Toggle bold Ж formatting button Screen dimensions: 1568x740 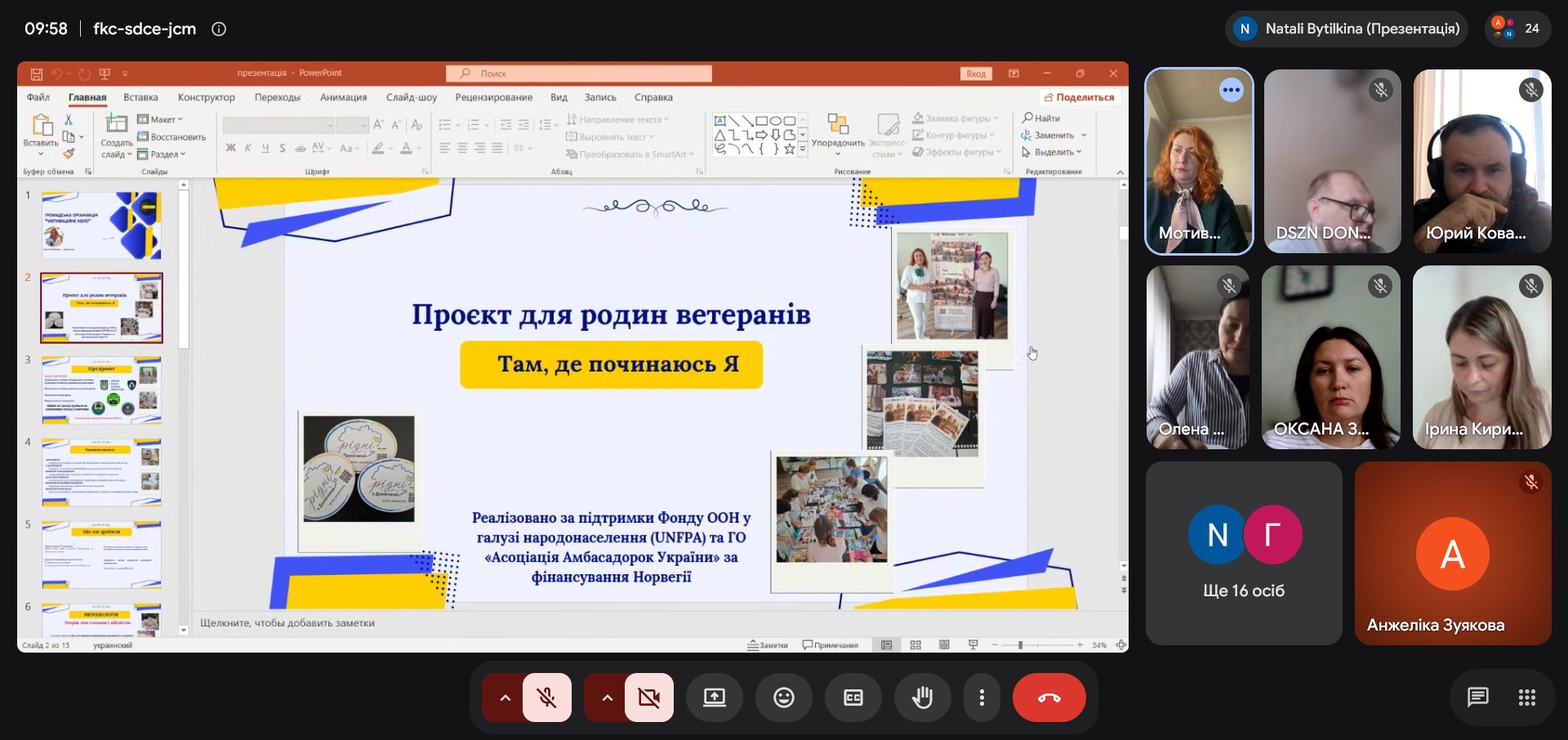(x=230, y=148)
